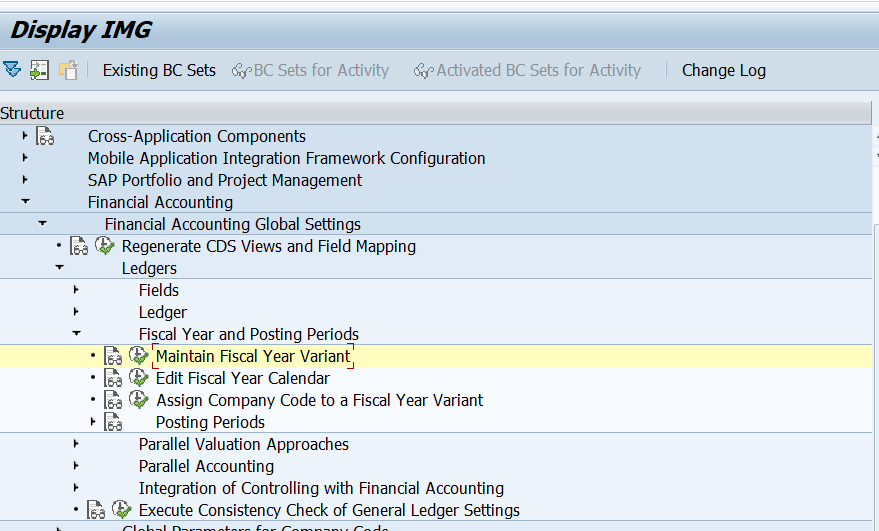Execute Regenerate CDS Views and Field Mapping activity
The width and height of the screenshot is (879, 531).
coord(104,245)
